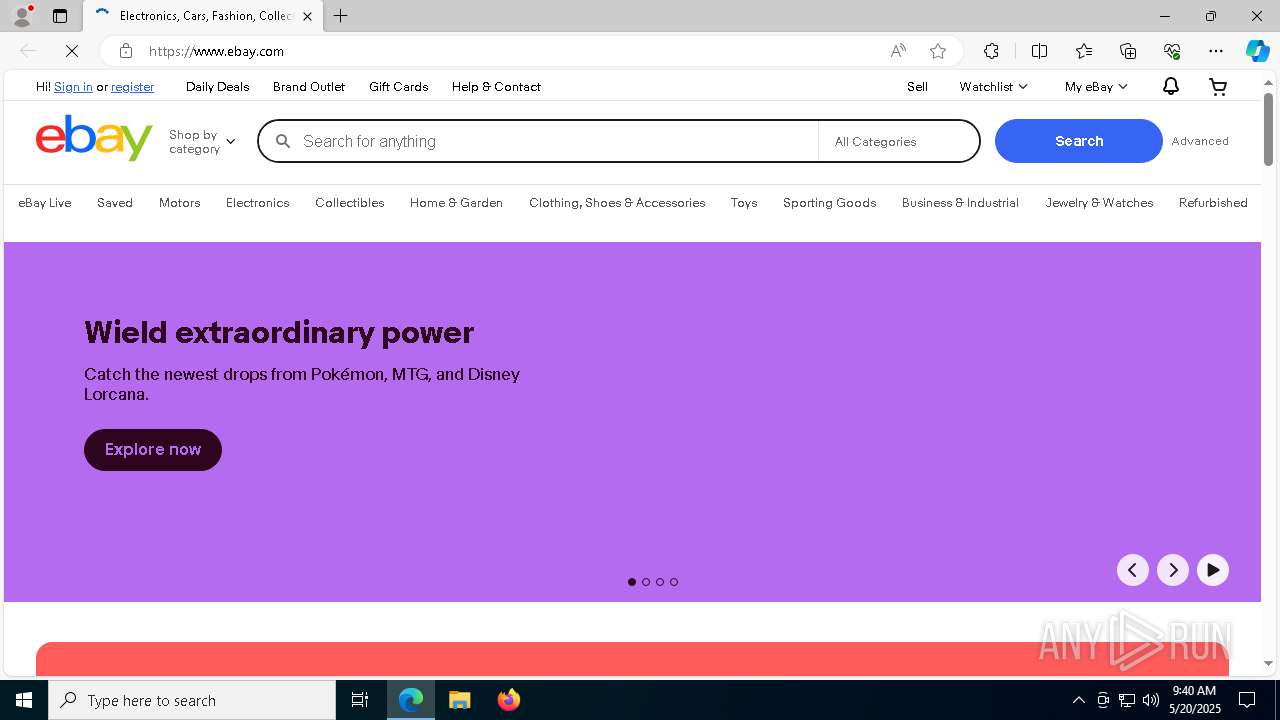The image size is (1280, 720).
Task: Open the Electronics category
Action: (258, 203)
